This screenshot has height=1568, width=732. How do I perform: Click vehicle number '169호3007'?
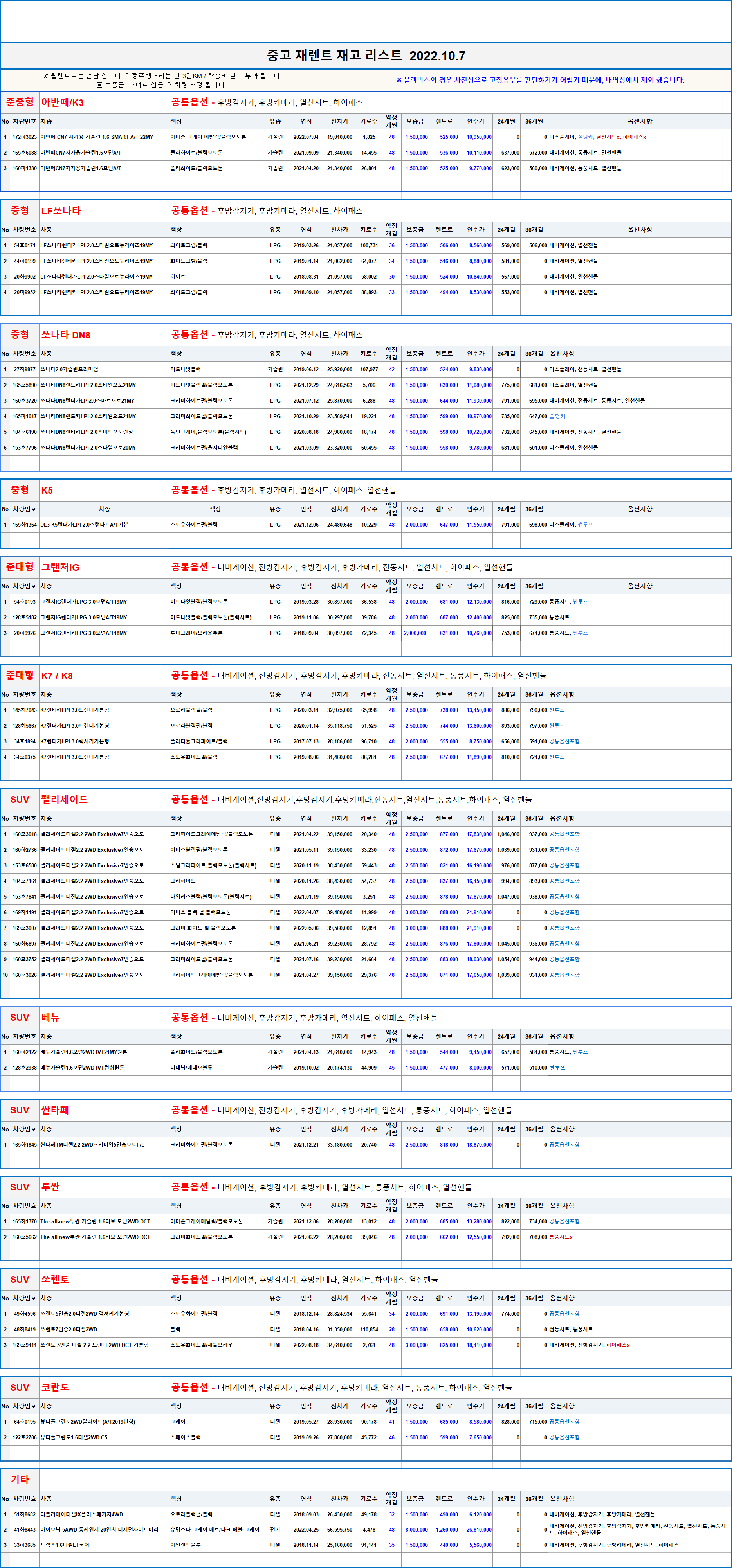(24, 928)
